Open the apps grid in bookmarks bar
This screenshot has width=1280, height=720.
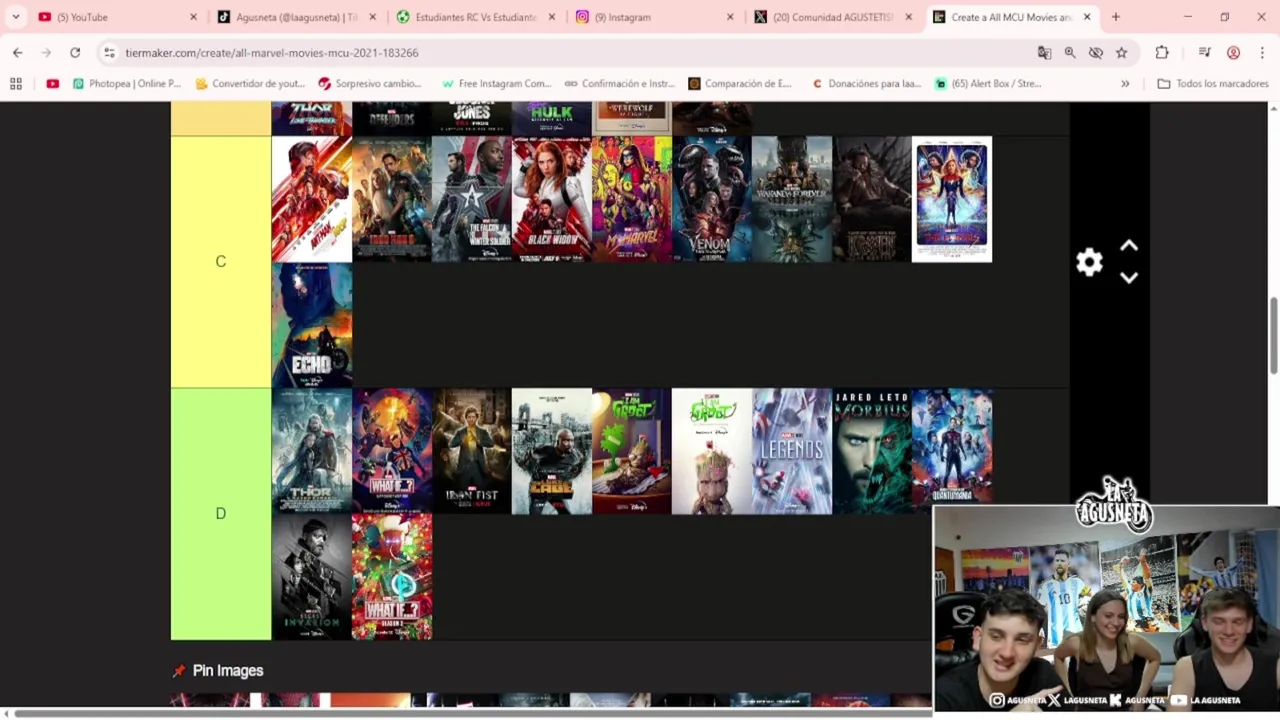[16, 84]
